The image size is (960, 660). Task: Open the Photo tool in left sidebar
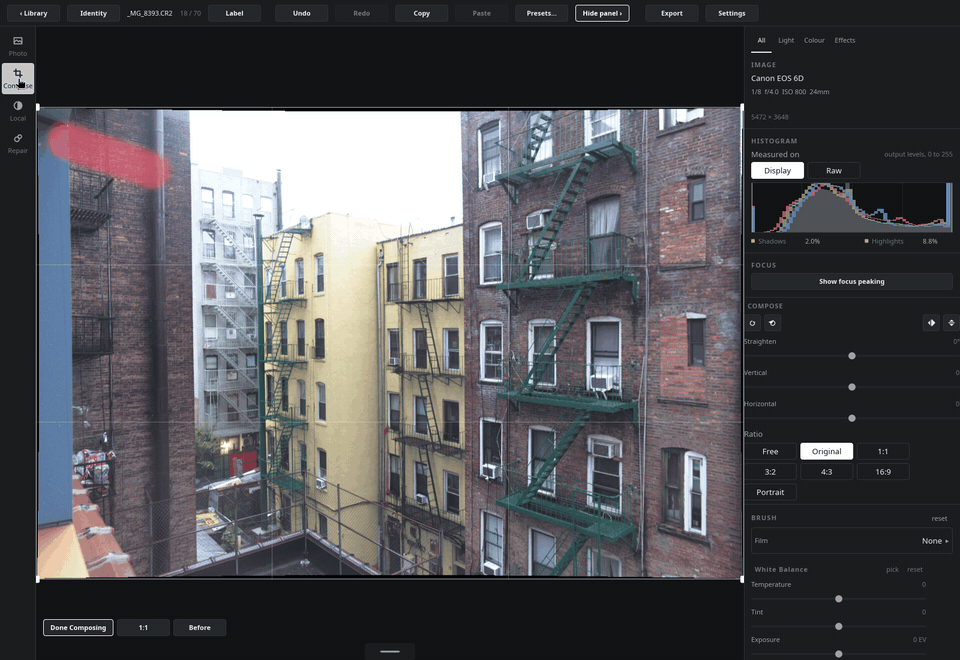18,47
